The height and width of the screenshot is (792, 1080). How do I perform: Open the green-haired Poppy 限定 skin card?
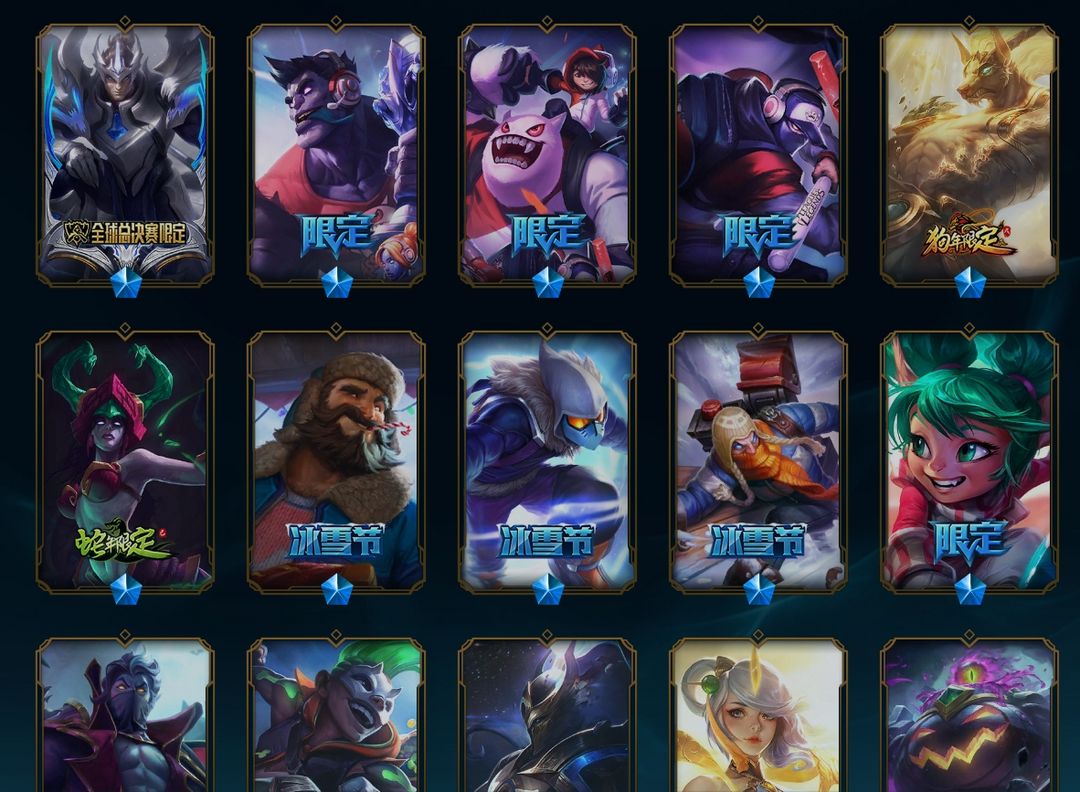click(x=969, y=462)
